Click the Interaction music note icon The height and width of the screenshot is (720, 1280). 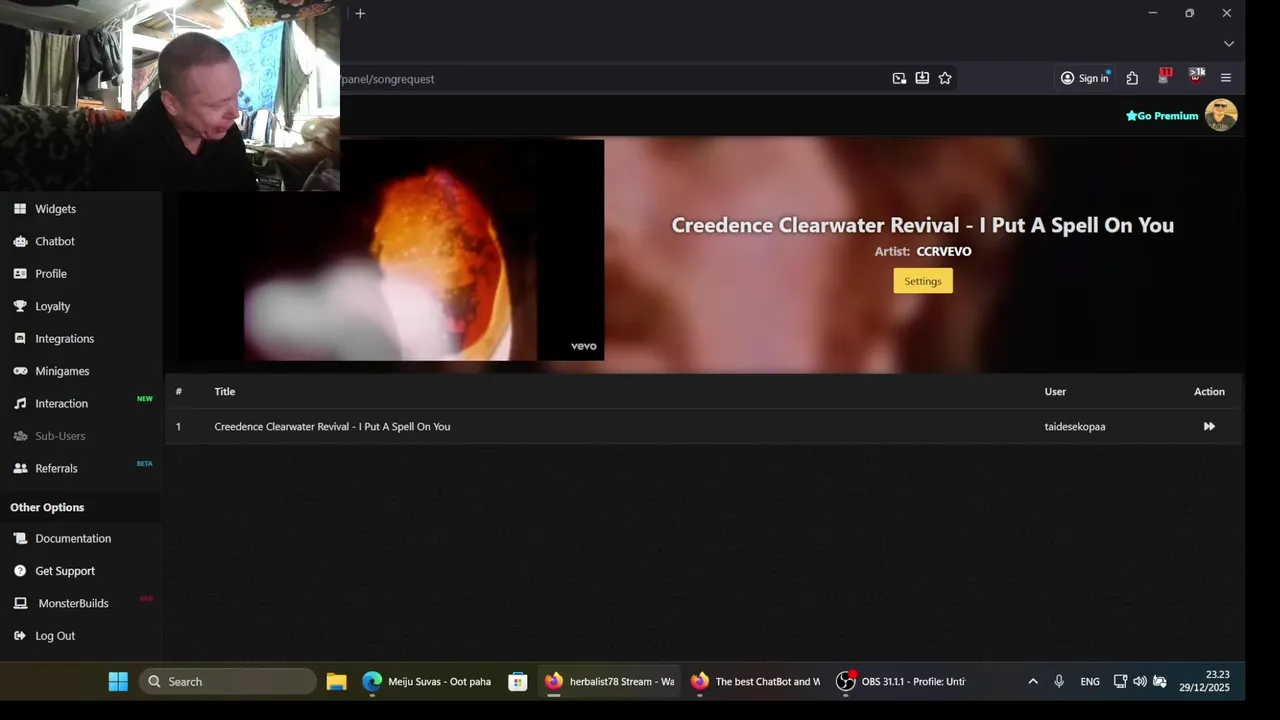point(20,404)
